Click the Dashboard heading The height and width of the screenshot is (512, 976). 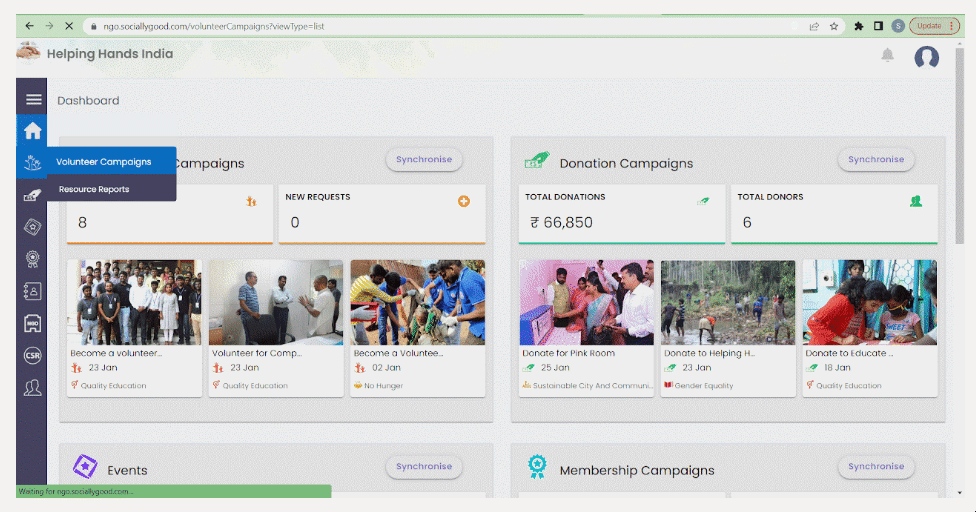tap(88, 100)
